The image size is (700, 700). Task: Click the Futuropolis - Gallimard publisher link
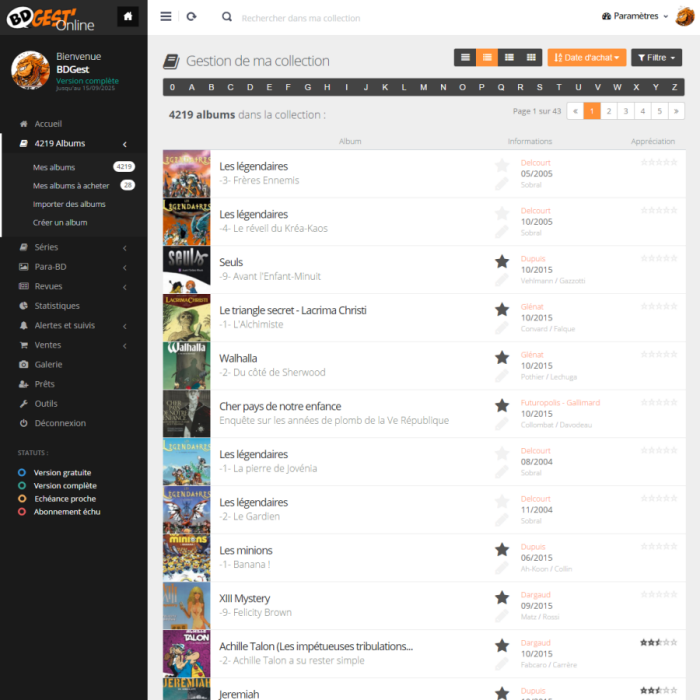coord(560,403)
